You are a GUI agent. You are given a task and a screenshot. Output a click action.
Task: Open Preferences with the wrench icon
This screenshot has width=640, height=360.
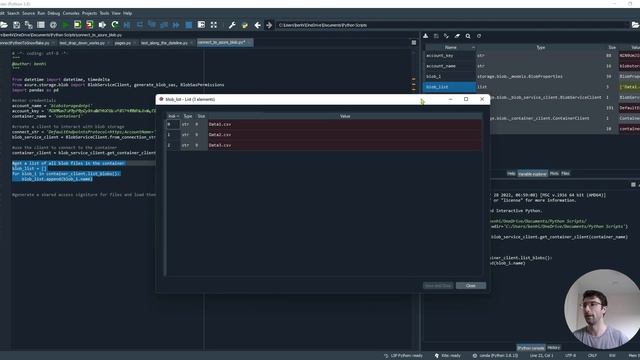click(x=232, y=25)
